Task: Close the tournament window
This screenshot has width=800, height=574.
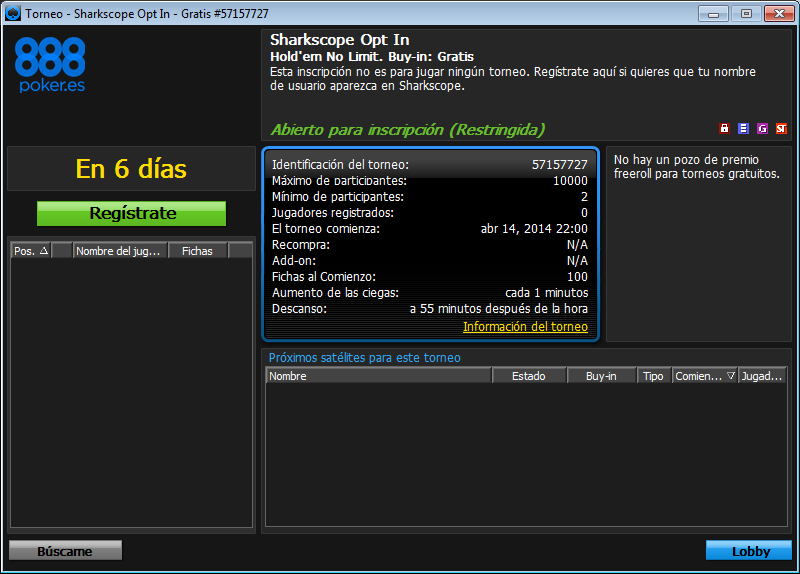Action: click(x=779, y=13)
